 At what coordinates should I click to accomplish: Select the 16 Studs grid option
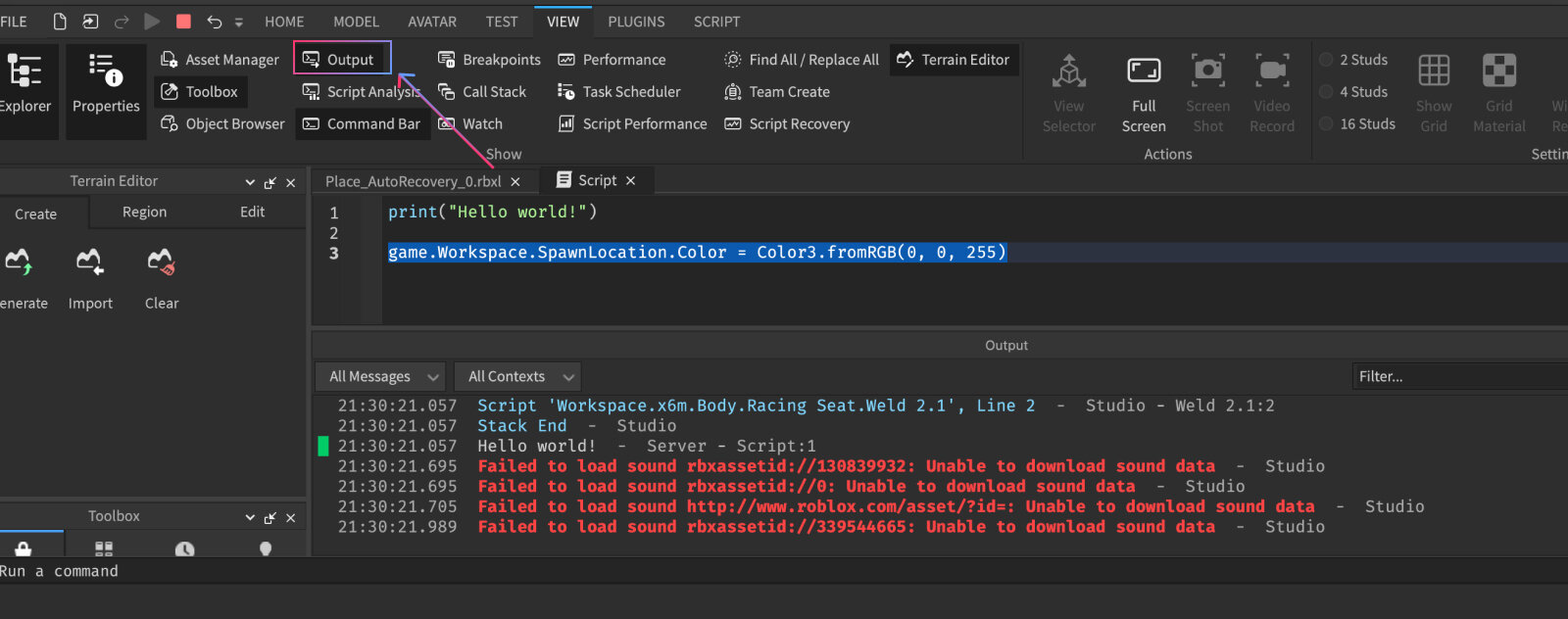coord(1357,123)
